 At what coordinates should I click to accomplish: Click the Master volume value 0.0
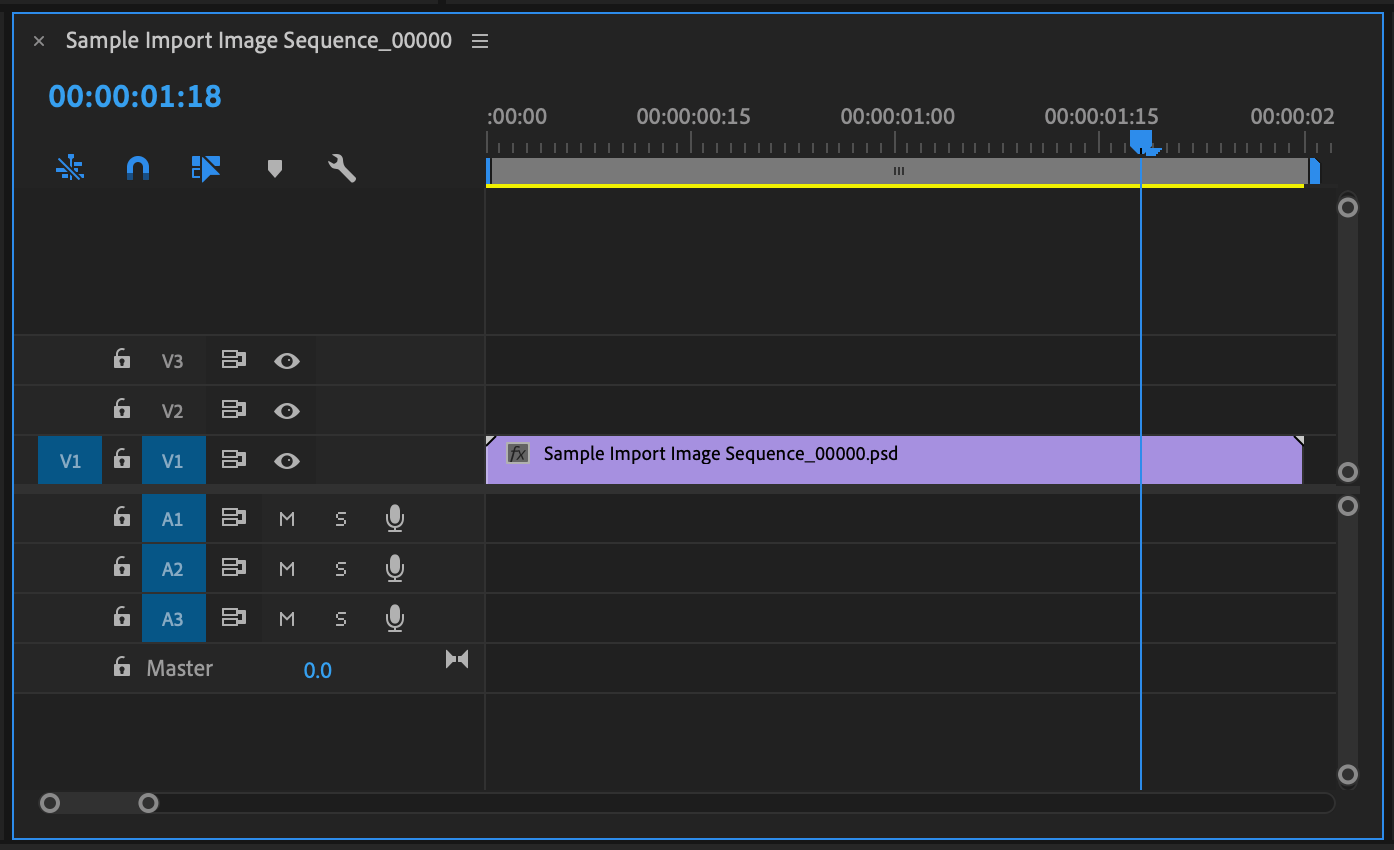click(x=318, y=670)
